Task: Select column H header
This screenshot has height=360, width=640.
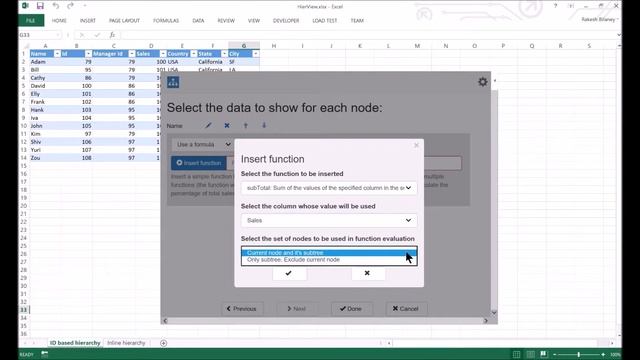Action: 274,46
